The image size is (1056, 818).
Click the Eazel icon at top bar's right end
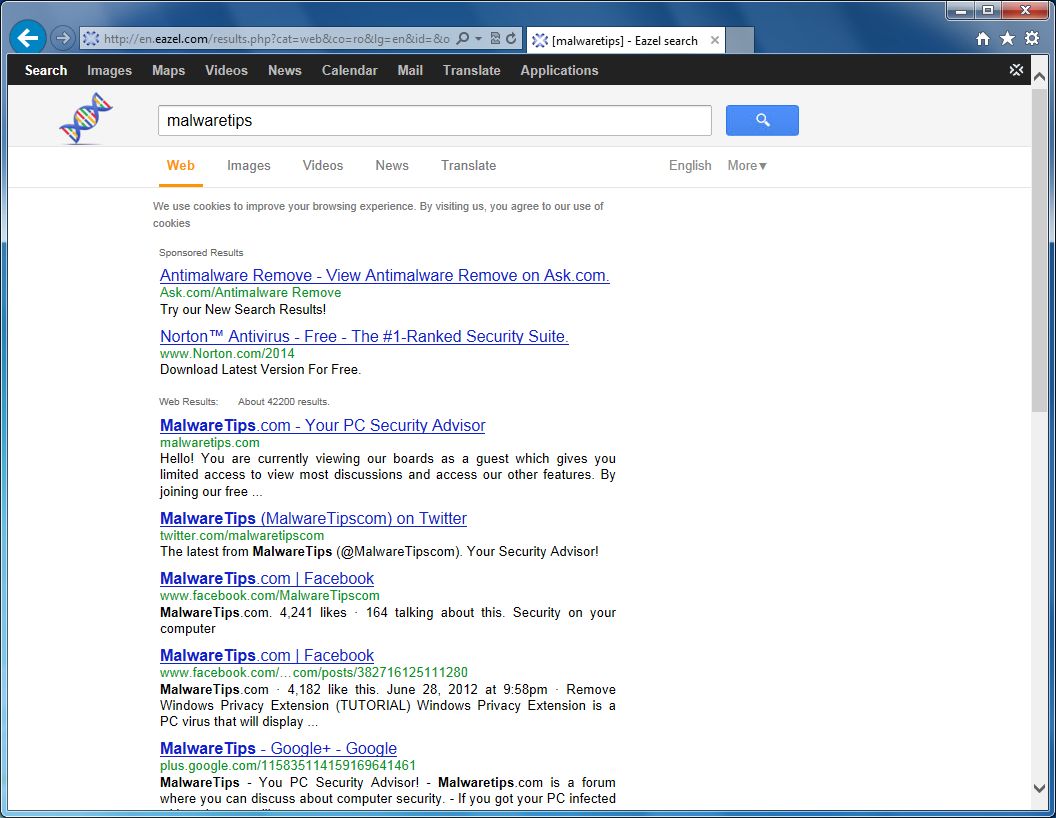click(x=1016, y=70)
